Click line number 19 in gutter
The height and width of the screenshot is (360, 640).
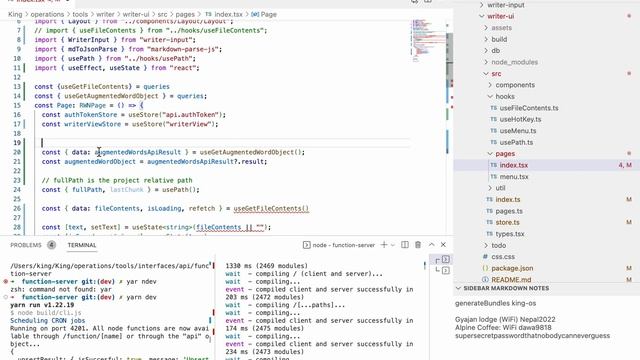click(17, 143)
